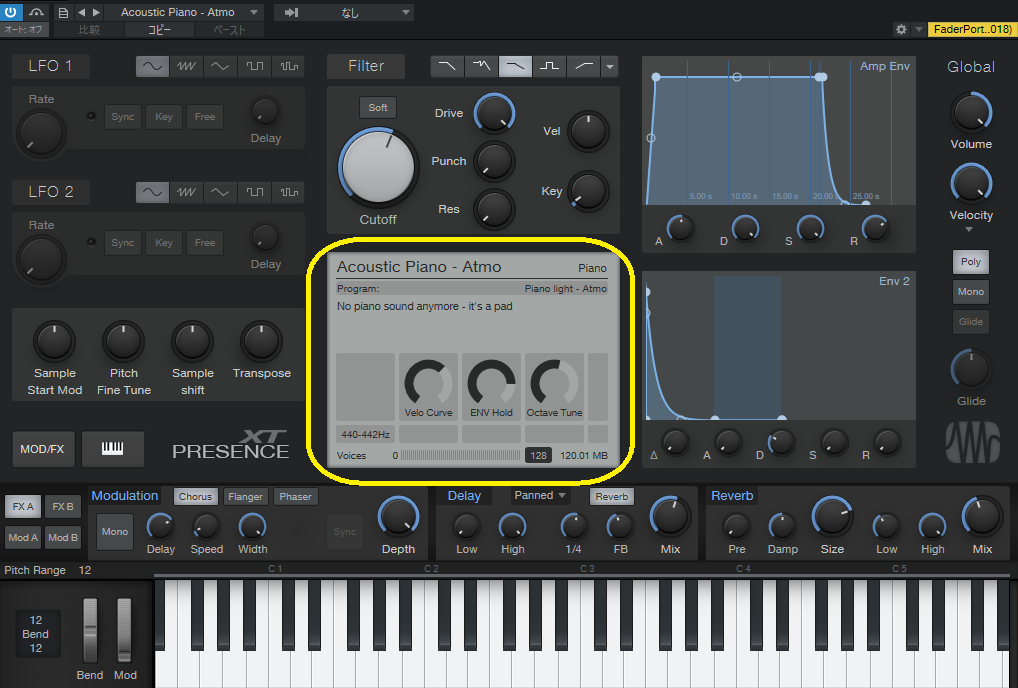Toggle the Global Glide button

tap(971, 321)
